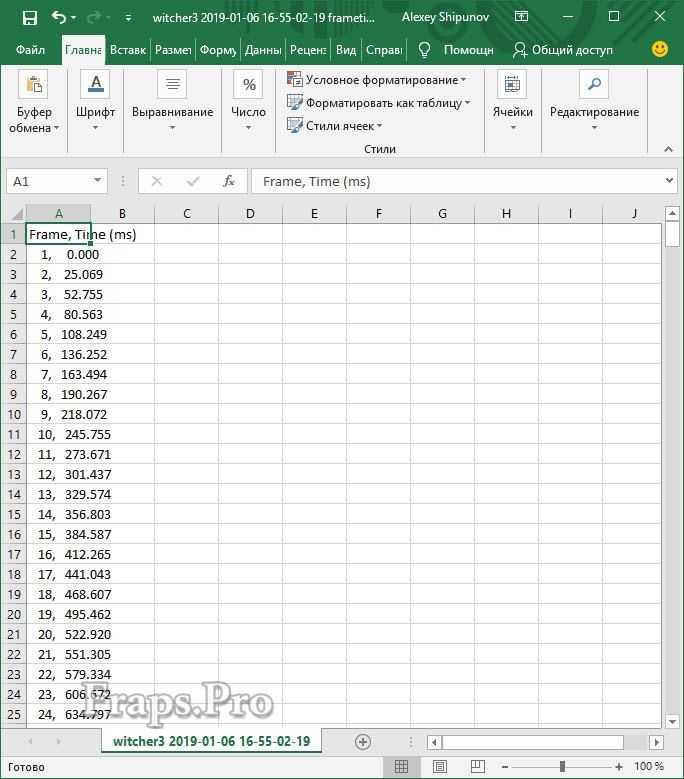Switch to Page Break Preview icon
The width and height of the screenshot is (684, 779).
[477, 767]
